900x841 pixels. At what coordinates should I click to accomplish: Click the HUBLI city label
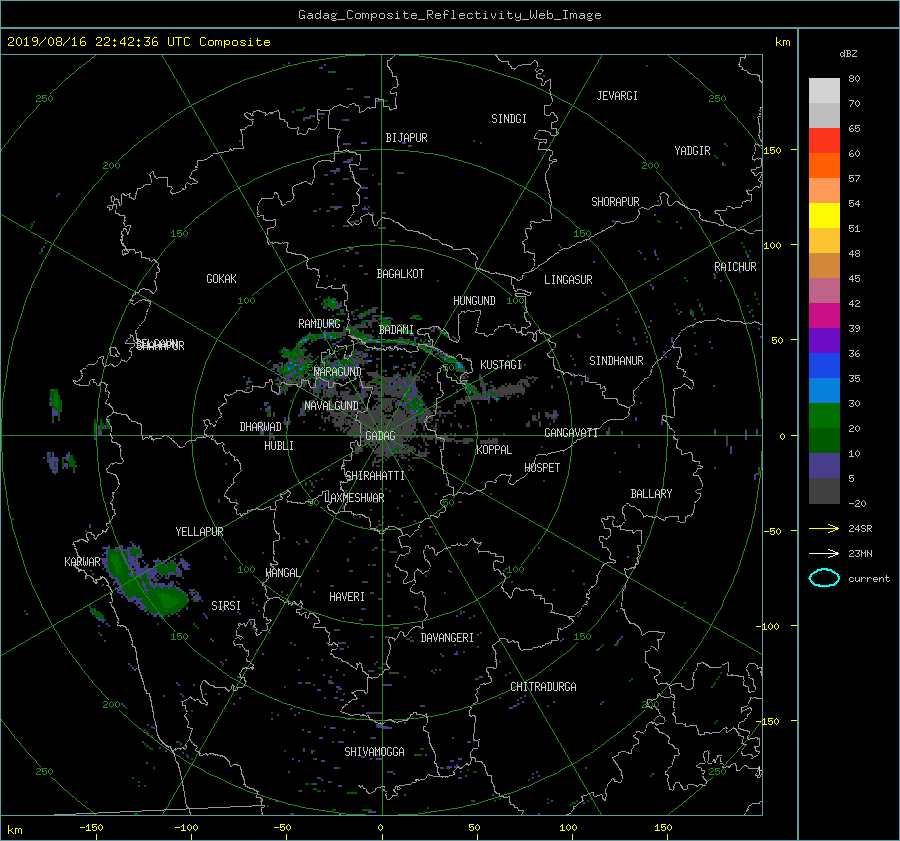tap(279, 446)
